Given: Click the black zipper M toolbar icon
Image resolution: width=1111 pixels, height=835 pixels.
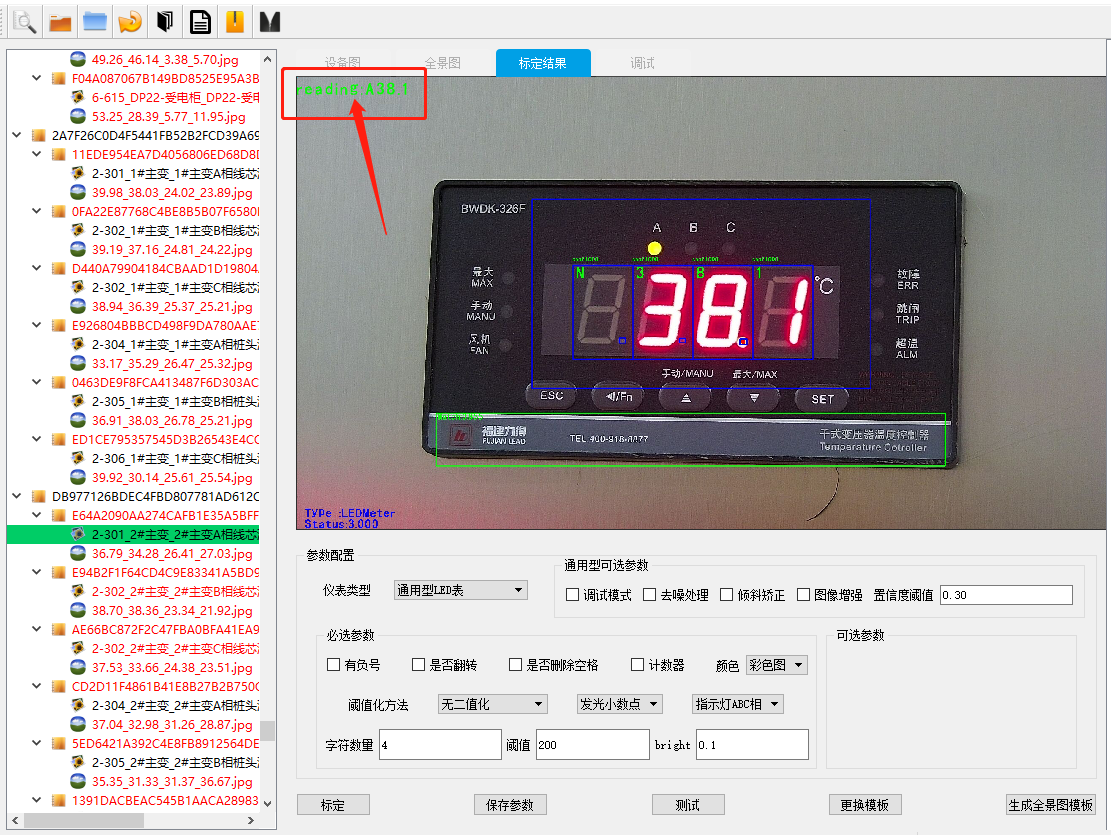Looking at the screenshot, I should (270, 22).
